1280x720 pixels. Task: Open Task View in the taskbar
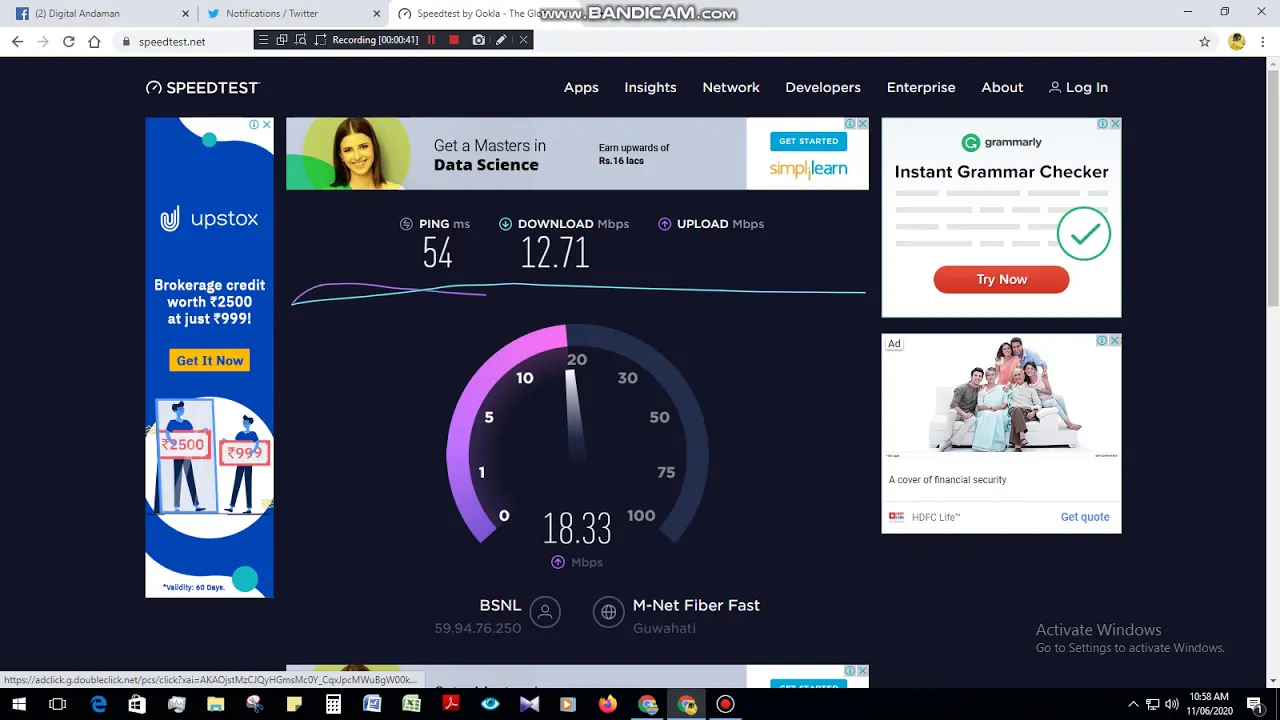click(57, 705)
